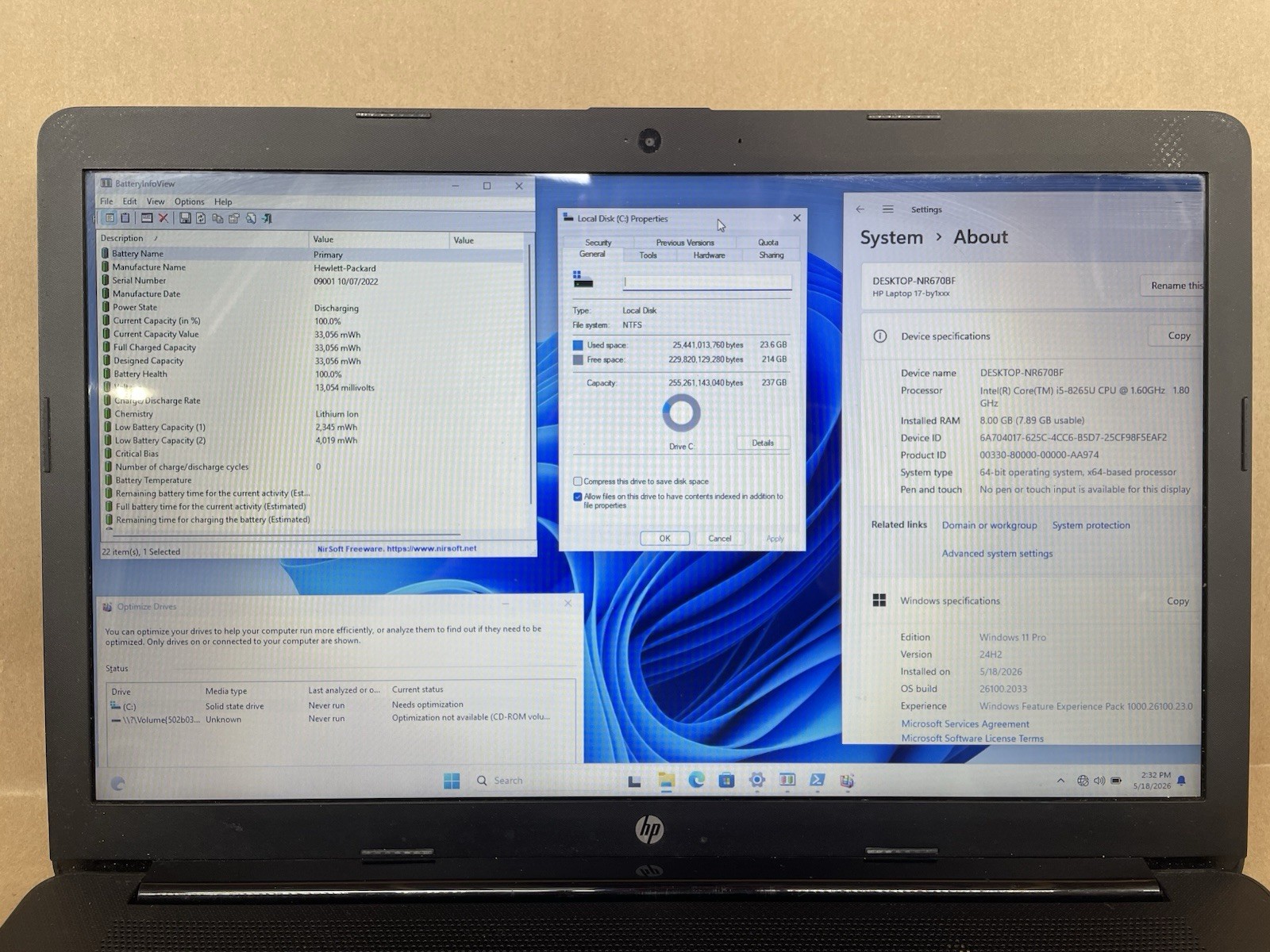1270x952 pixels.
Task: Click the Copy selected items toolbar icon
Action: [217, 218]
